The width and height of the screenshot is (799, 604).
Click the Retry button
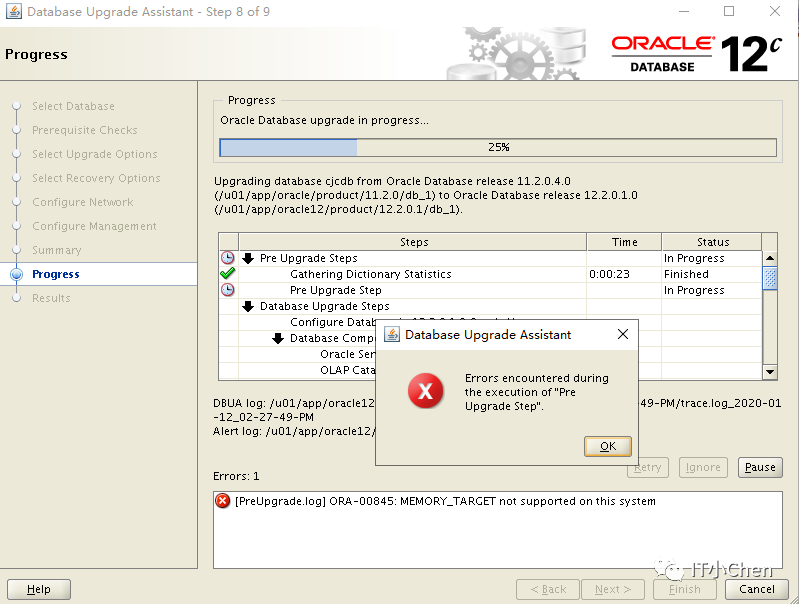pos(647,469)
